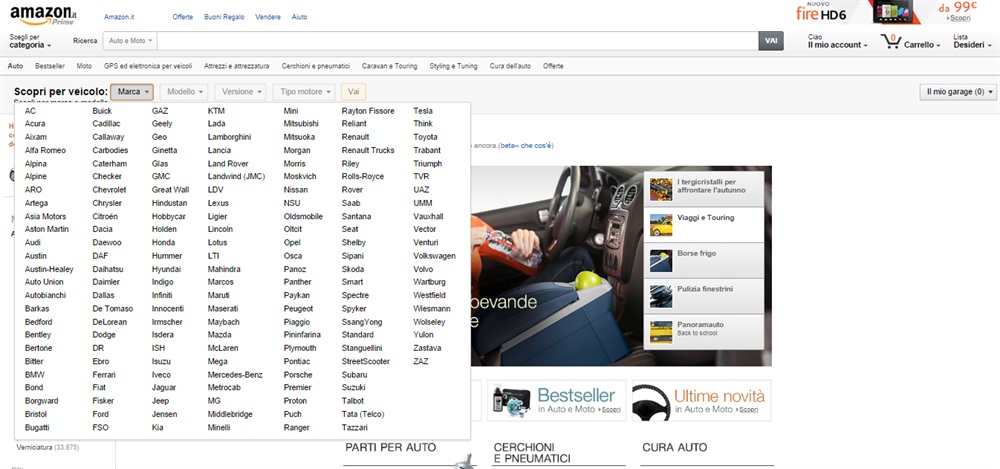
Task: Select Nissan from the brand list
Action: coord(296,190)
